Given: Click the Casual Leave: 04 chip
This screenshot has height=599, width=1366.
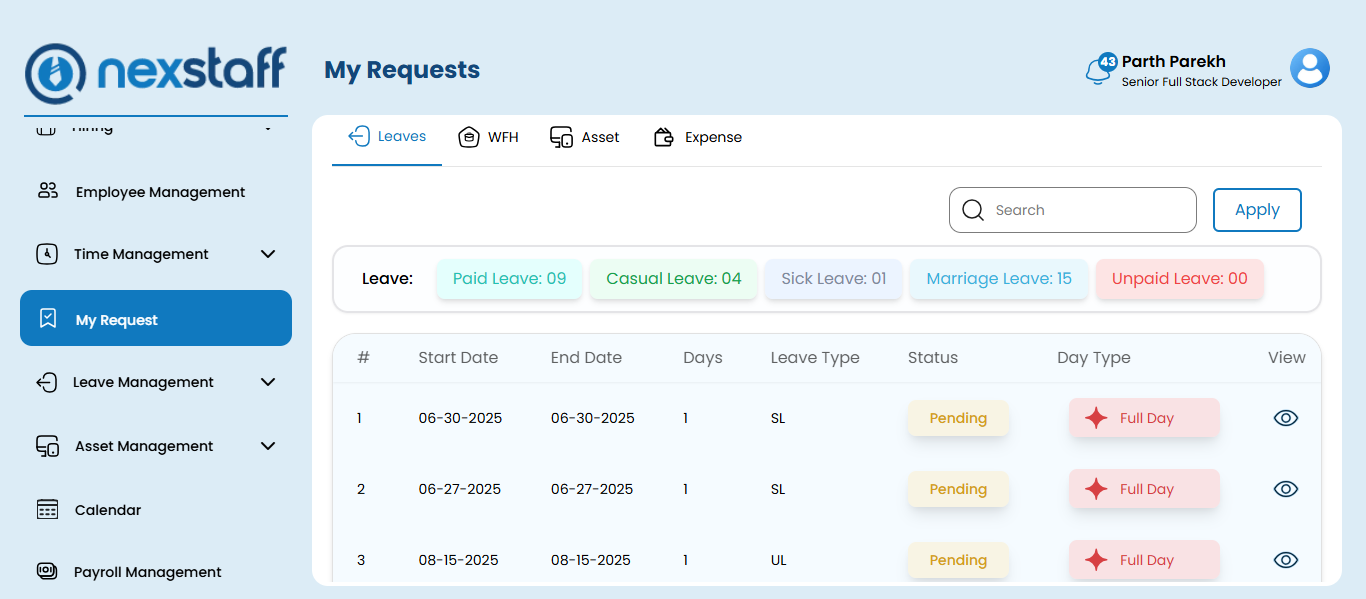Looking at the screenshot, I should [x=674, y=279].
